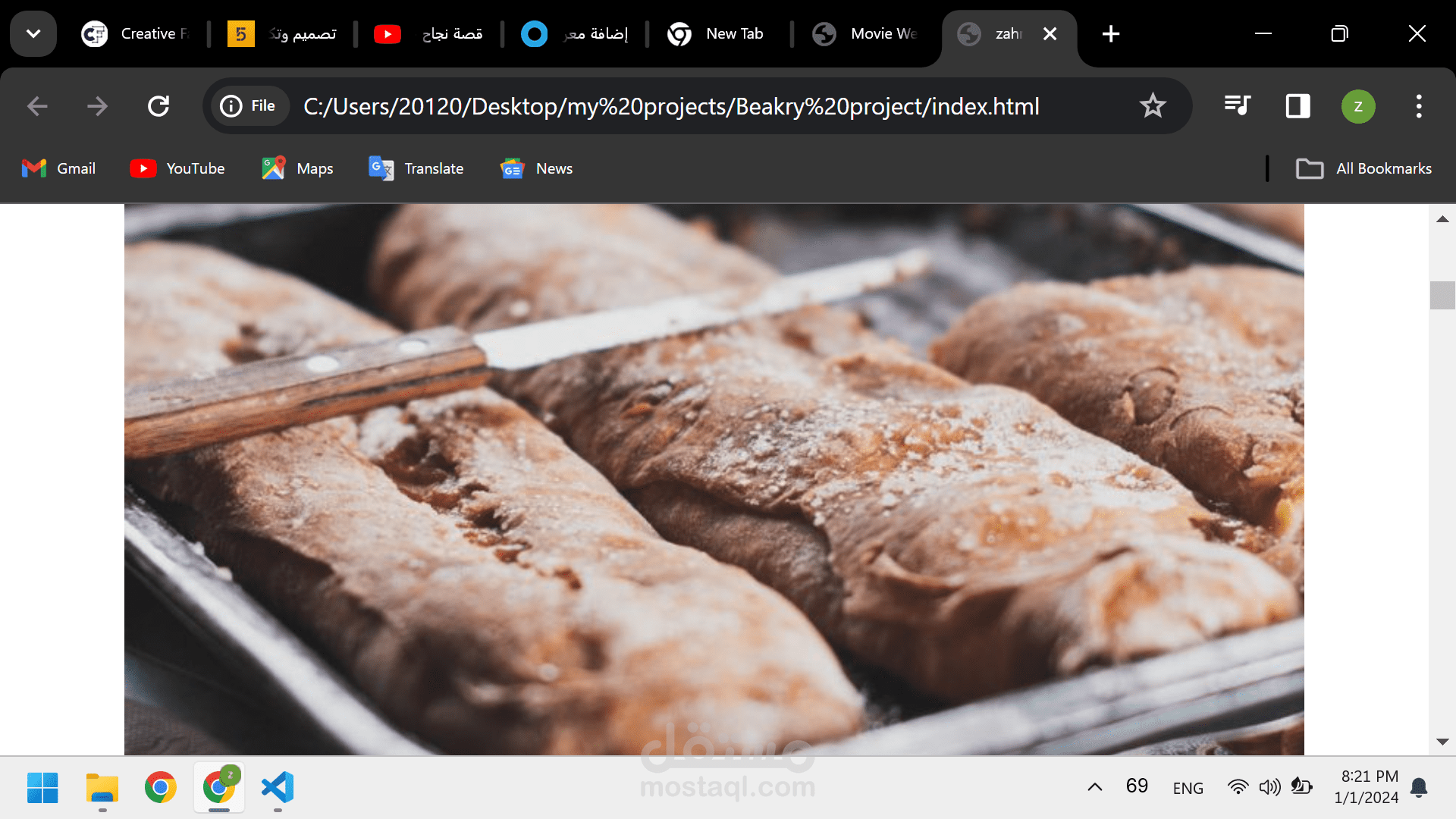Screen dimensions: 1456x819
Task: Open Chrome's three-dot menu
Action: pyautogui.click(x=1419, y=106)
